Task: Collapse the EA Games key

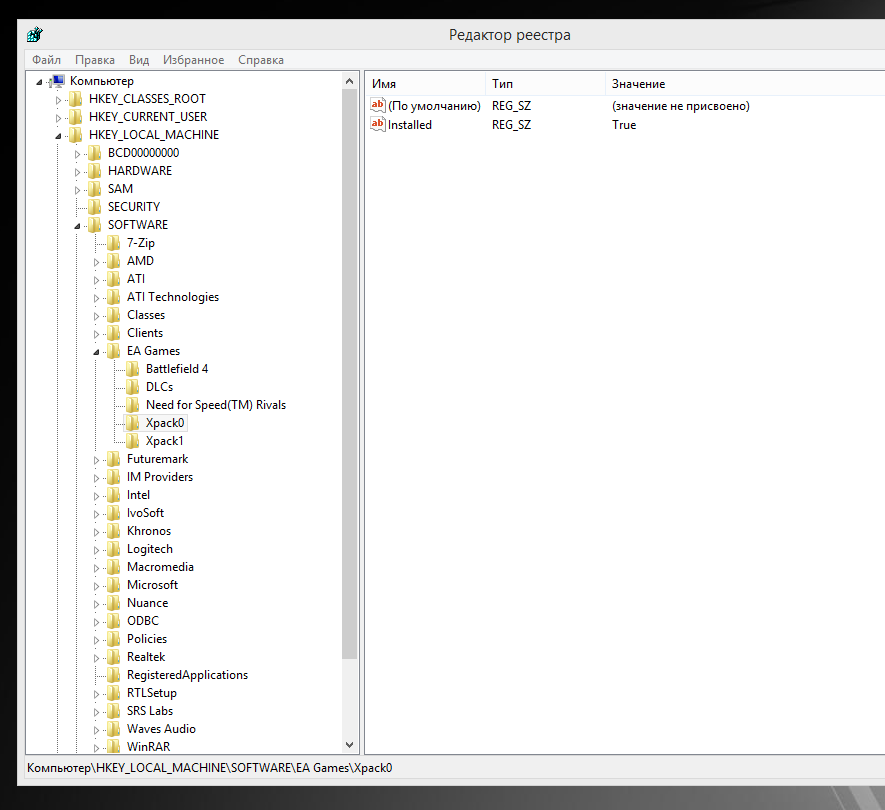Action: click(97, 352)
